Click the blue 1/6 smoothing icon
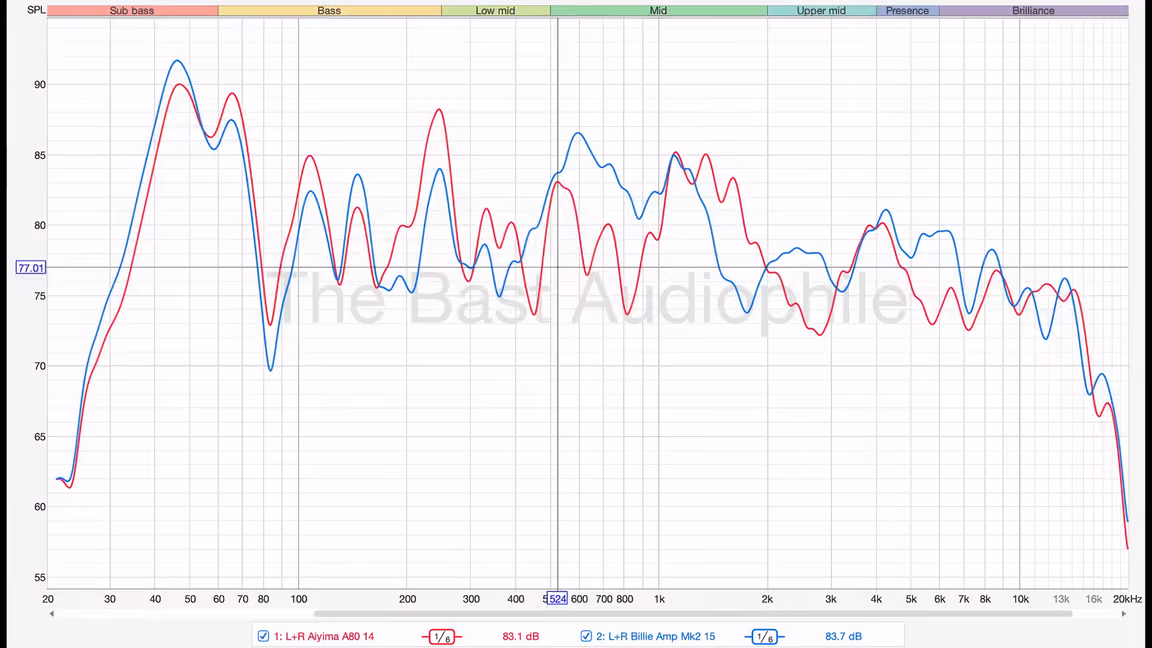The image size is (1152, 648). tap(764, 637)
